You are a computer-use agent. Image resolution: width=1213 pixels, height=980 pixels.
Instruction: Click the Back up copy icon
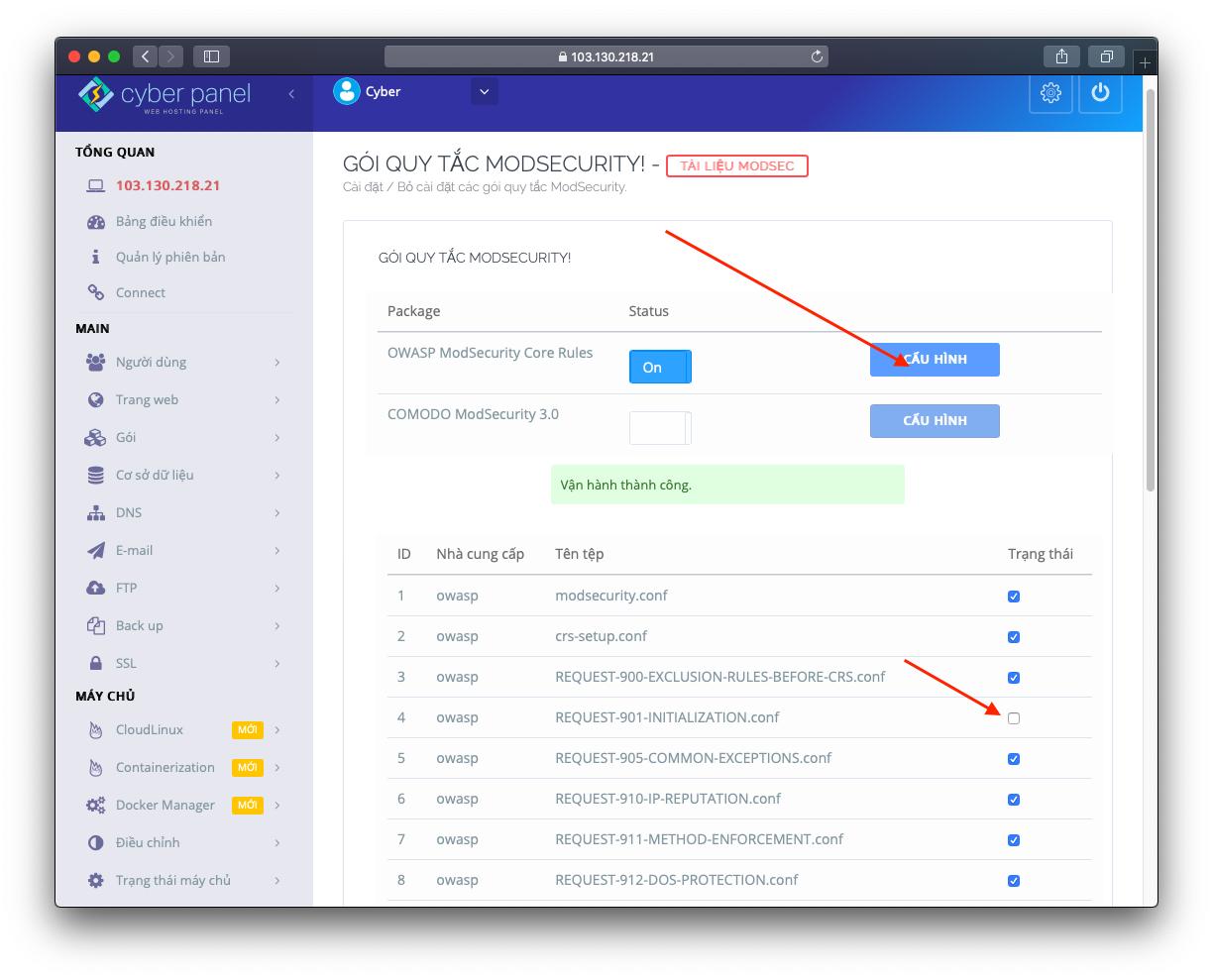coord(96,626)
